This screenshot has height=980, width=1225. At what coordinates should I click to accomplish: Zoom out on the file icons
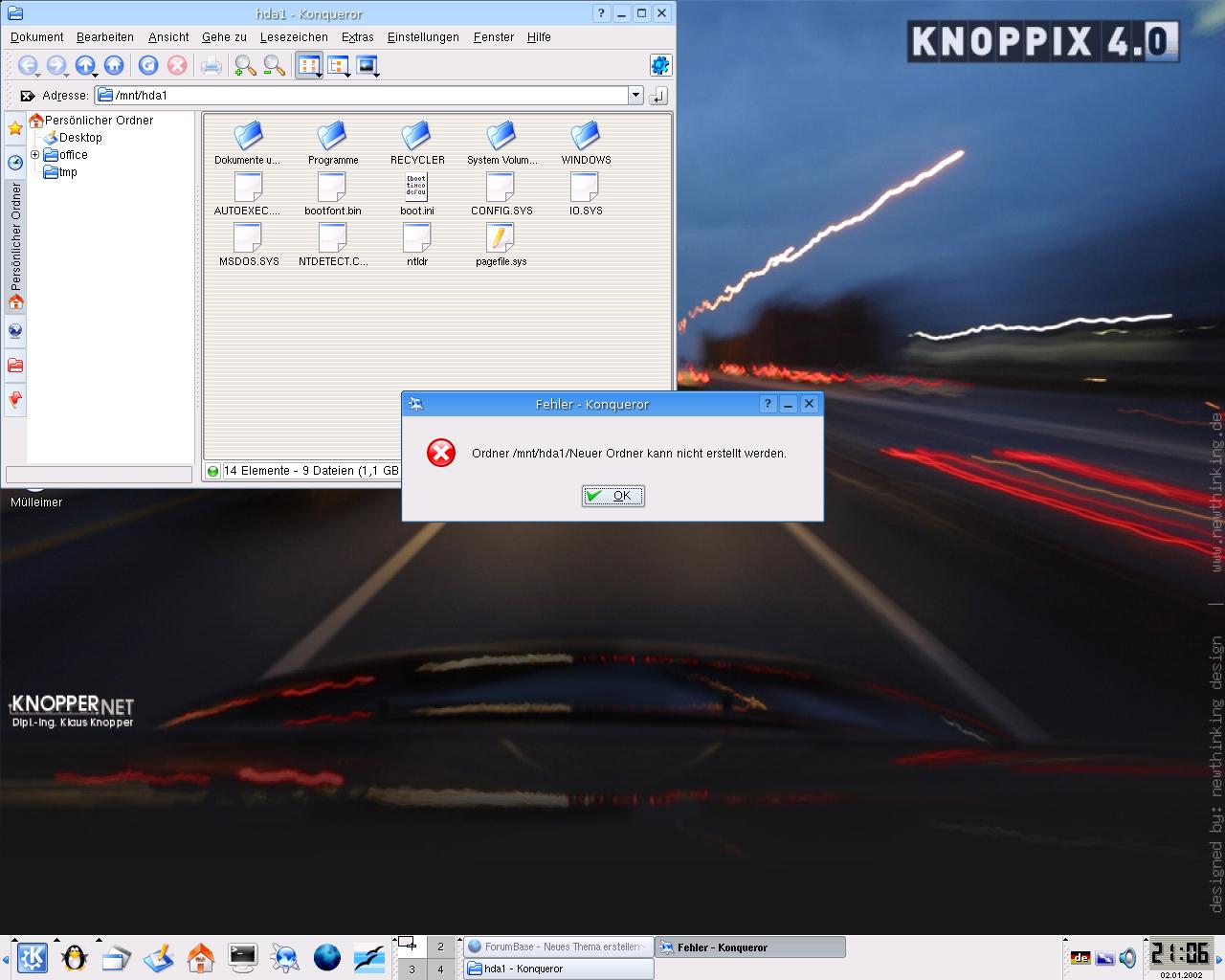pyautogui.click(x=275, y=65)
